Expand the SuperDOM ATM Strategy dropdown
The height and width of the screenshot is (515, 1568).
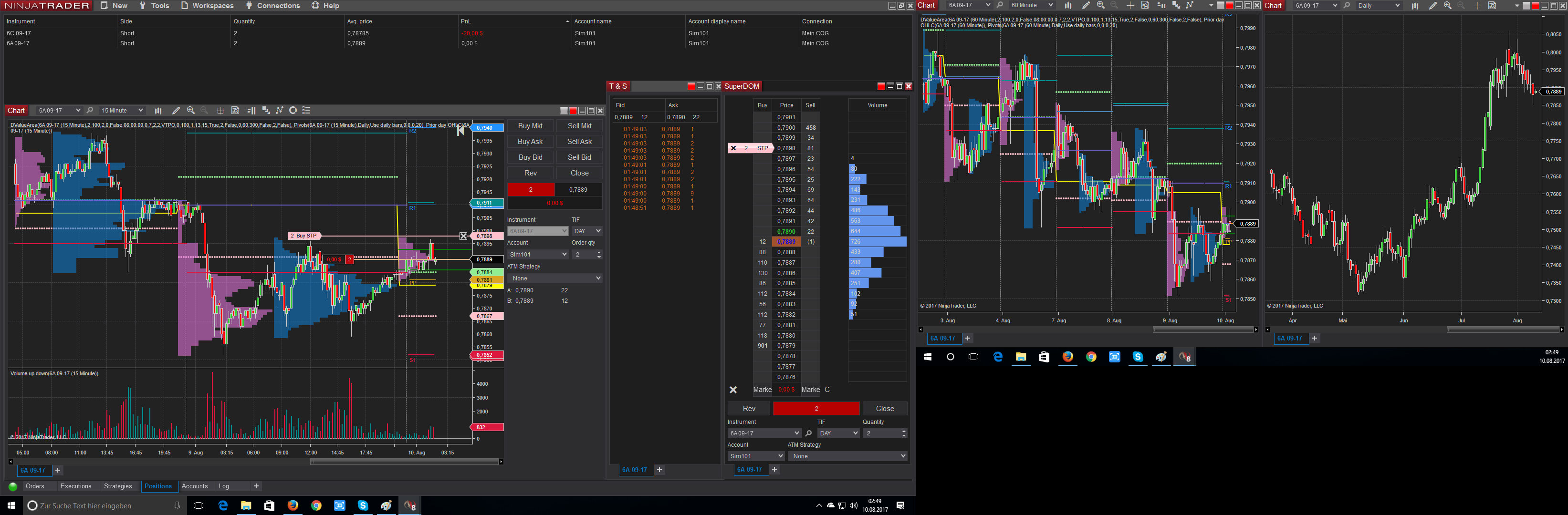tap(848, 456)
